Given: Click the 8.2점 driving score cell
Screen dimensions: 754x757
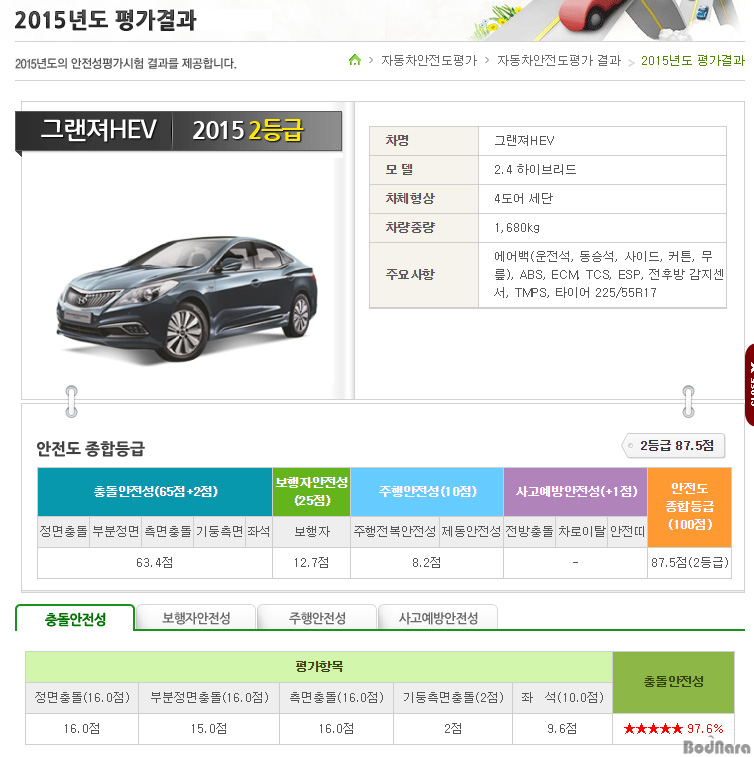Looking at the screenshot, I should pyautogui.click(x=427, y=562).
